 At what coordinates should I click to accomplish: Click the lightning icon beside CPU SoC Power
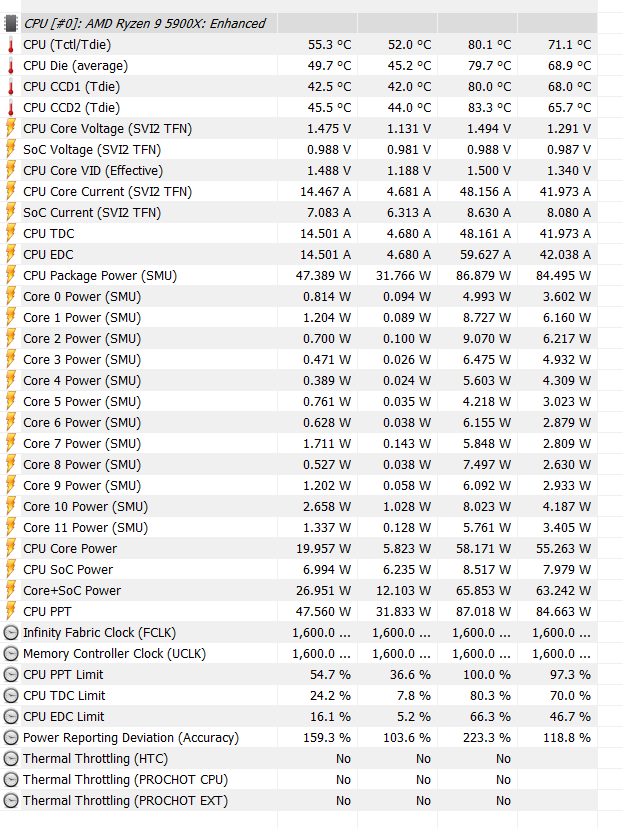coord(11,569)
